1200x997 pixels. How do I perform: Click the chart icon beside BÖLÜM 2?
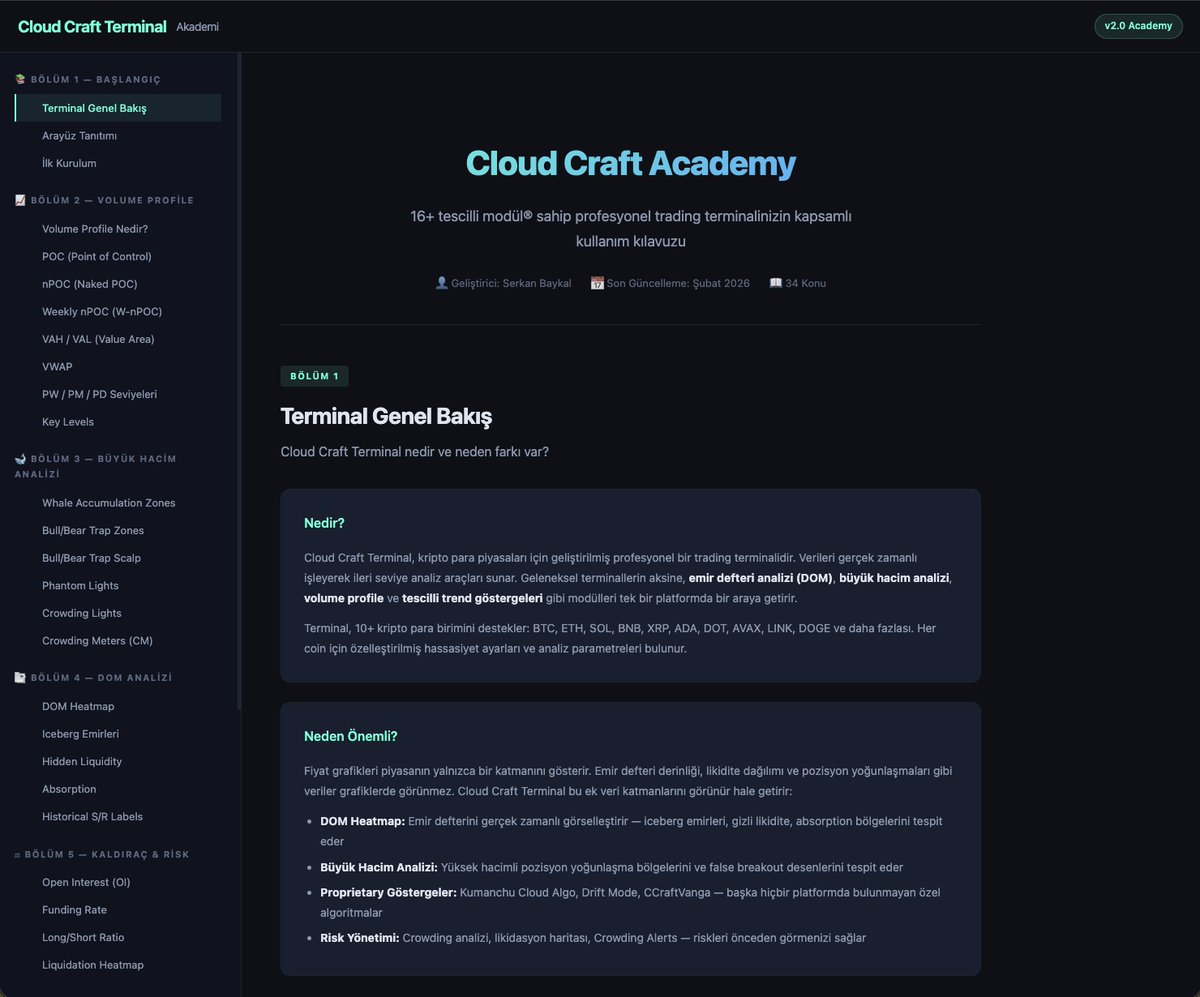pyautogui.click(x=21, y=200)
